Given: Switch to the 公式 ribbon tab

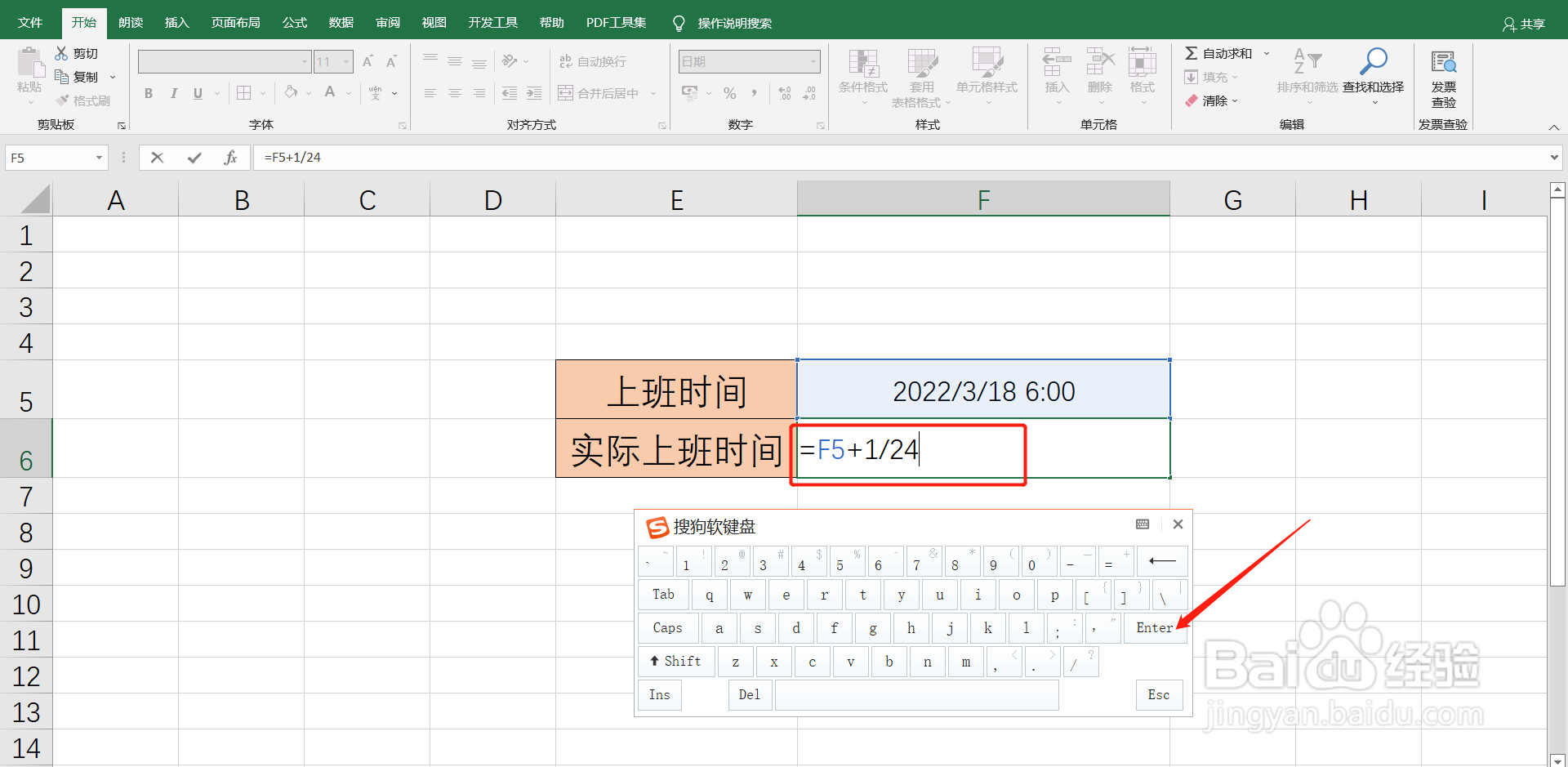Looking at the screenshot, I should pyautogui.click(x=293, y=22).
